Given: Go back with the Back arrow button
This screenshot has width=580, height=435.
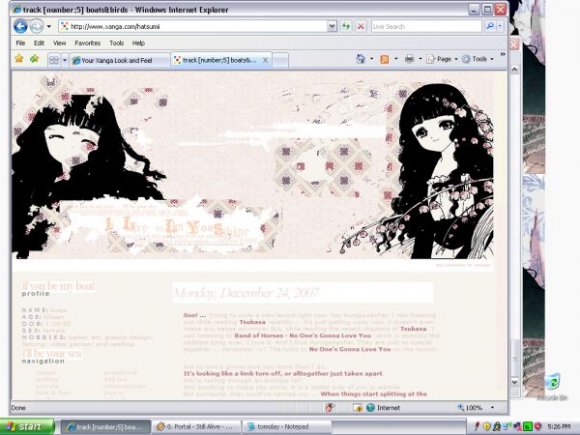Looking at the screenshot, I should [20, 26].
